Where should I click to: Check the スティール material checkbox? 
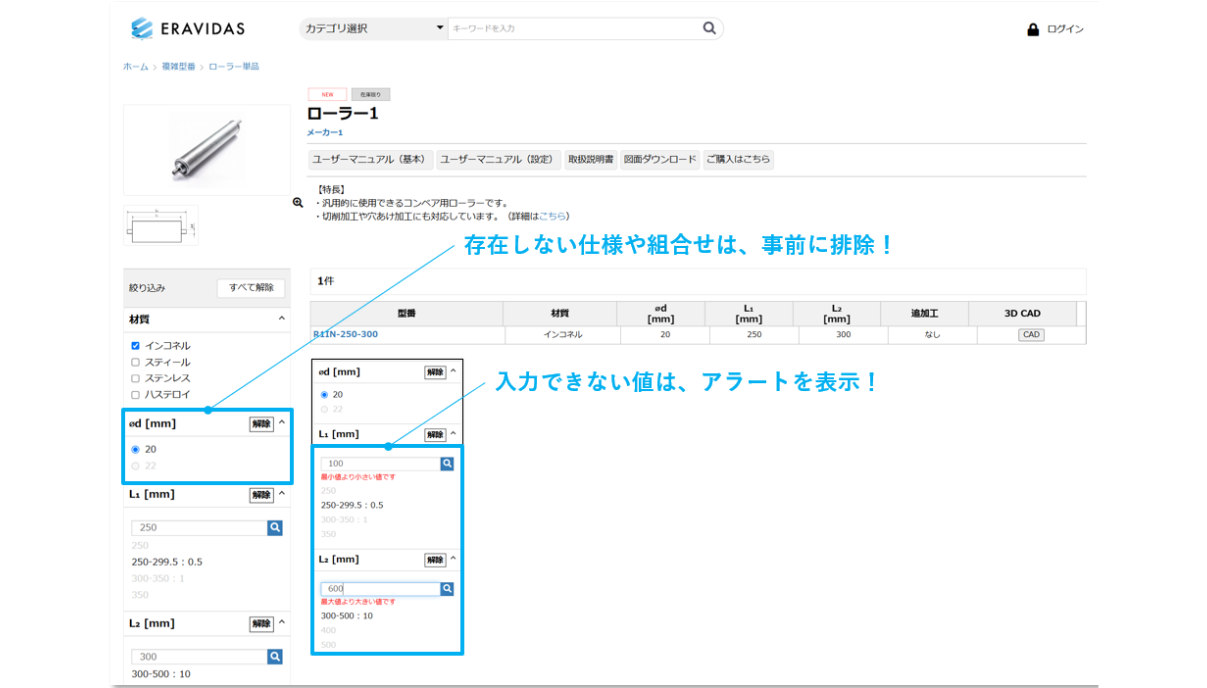click(x=136, y=362)
